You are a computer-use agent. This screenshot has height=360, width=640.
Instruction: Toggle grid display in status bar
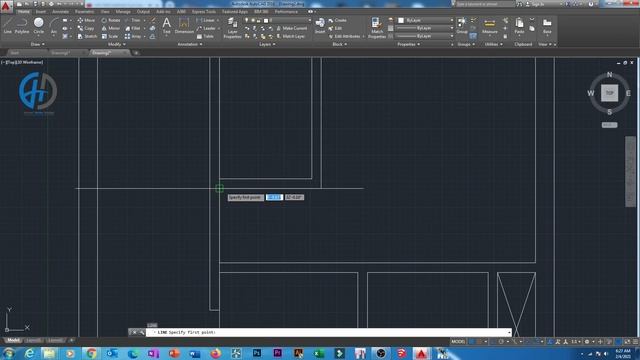point(472,342)
